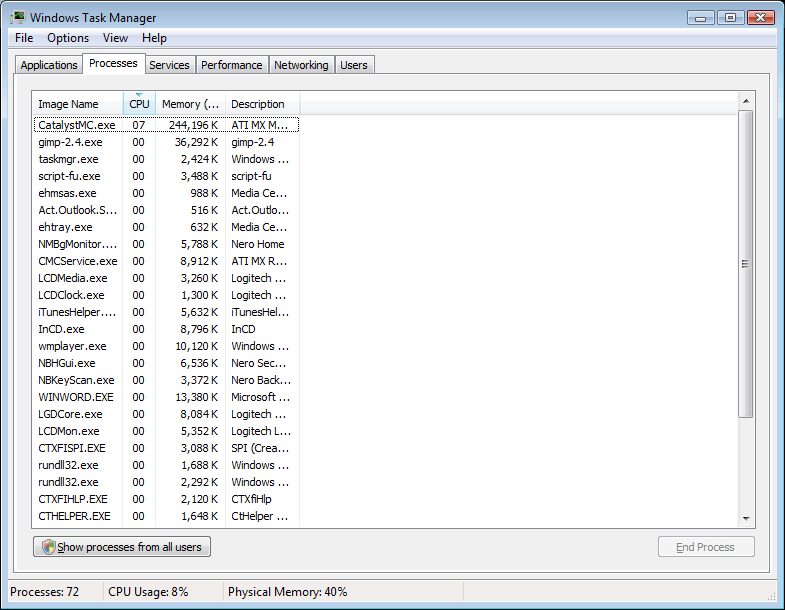The image size is (785, 610).
Task: Select the iTunesHelper process row
Action: point(166,313)
